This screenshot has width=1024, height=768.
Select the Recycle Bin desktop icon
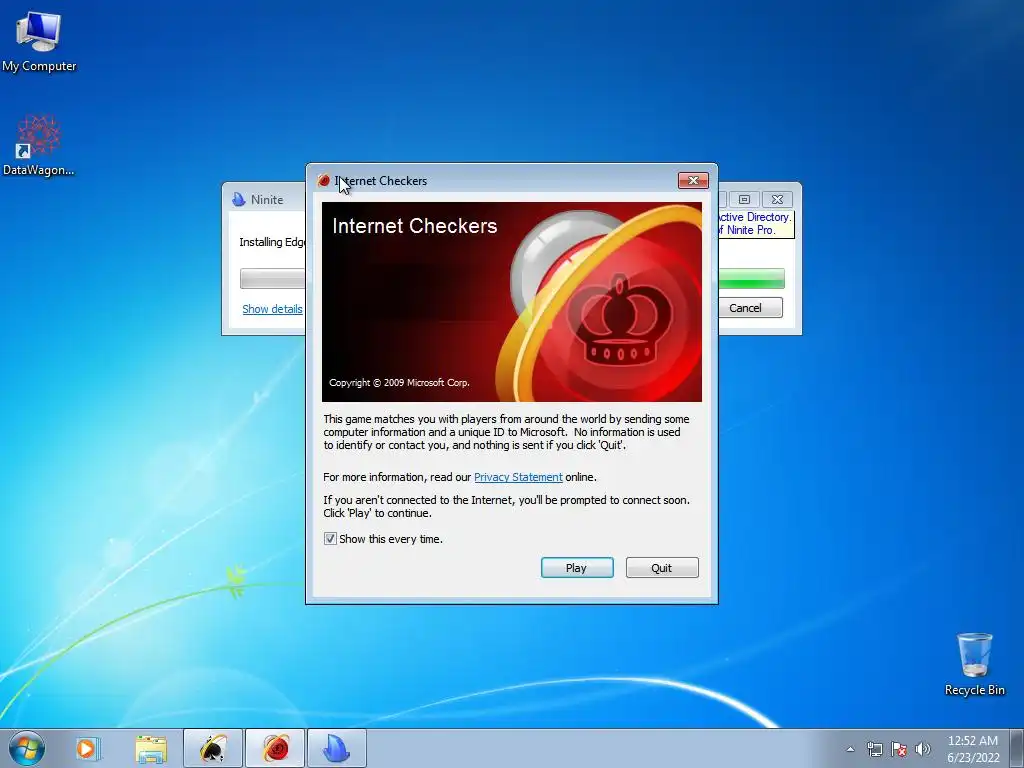click(x=974, y=664)
